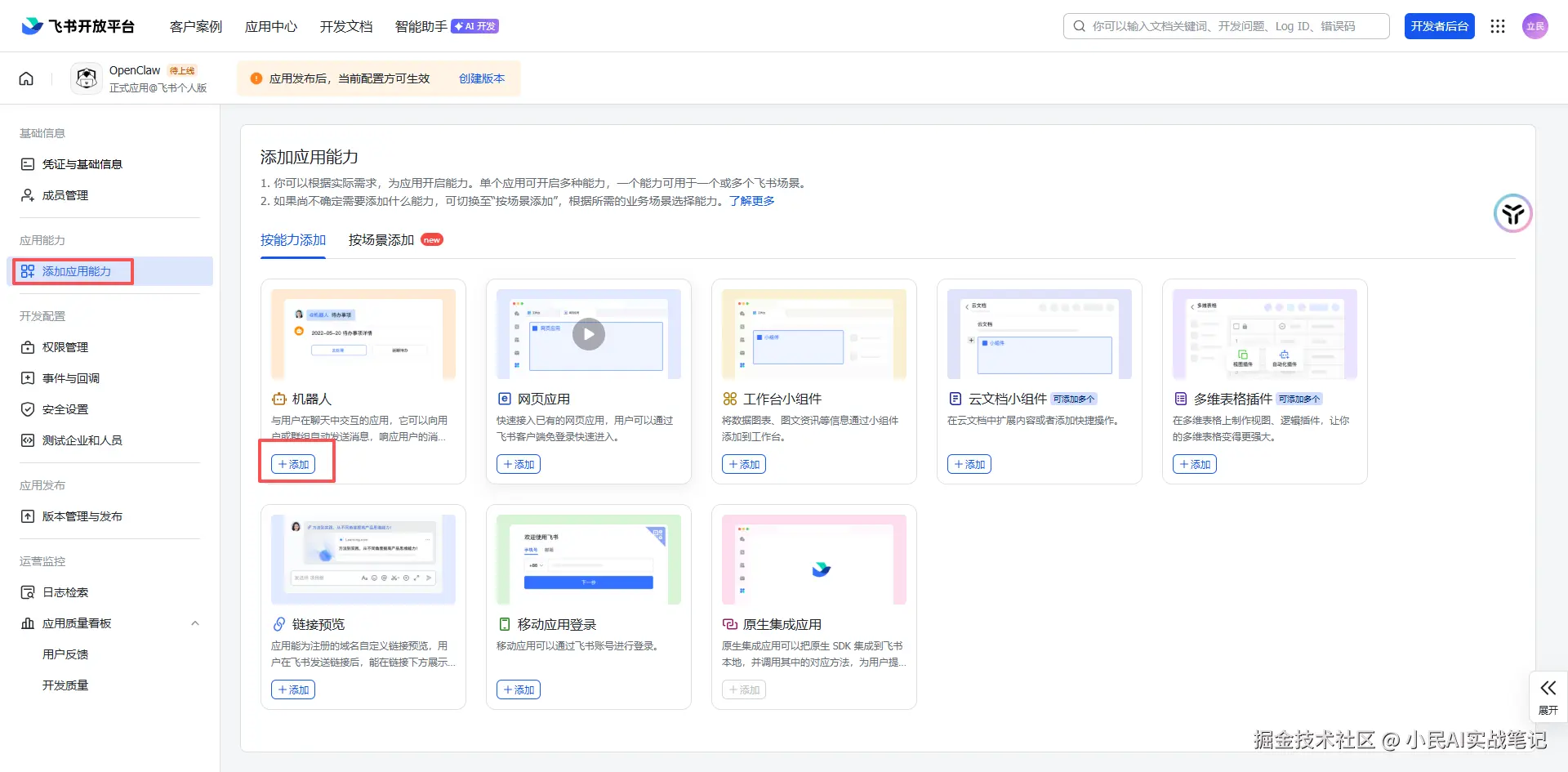1568x772 pixels.
Task: Click the widget icon beside 工作台小组件
Action: click(729, 399)
